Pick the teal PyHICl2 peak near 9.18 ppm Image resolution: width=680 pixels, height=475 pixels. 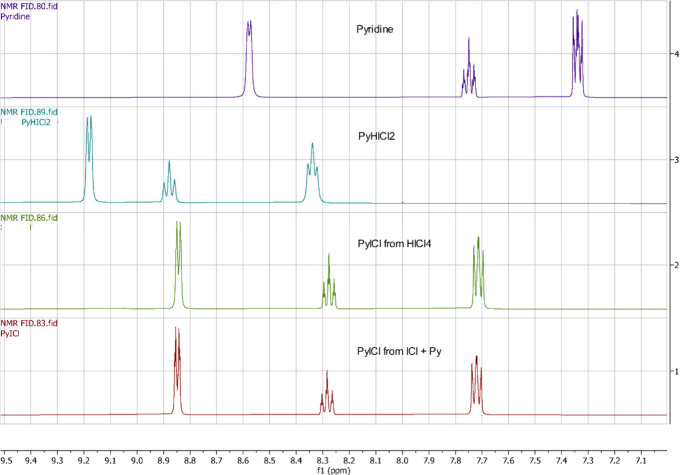89,159
